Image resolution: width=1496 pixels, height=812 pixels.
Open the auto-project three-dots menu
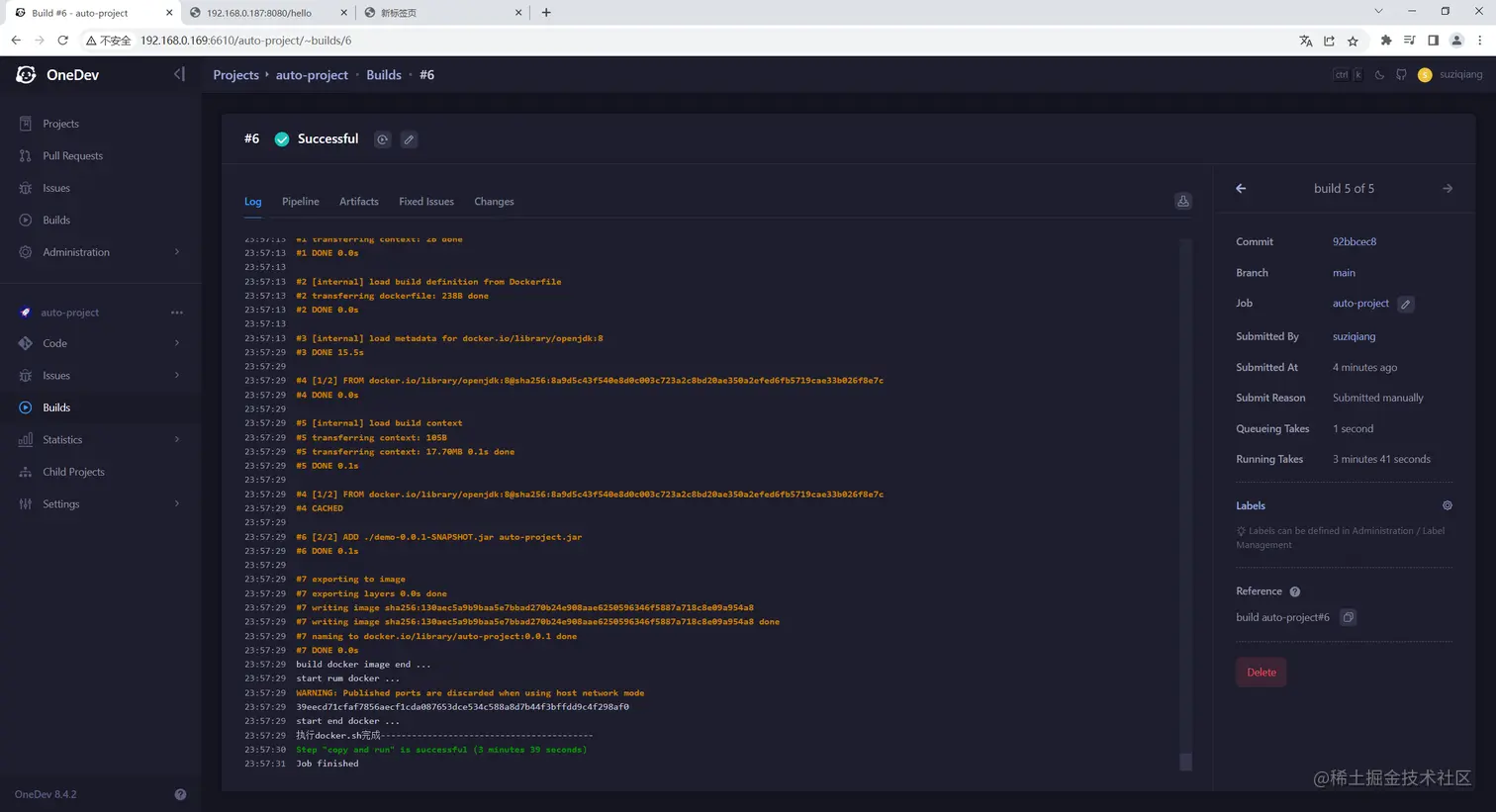click(x=177, y=313)
